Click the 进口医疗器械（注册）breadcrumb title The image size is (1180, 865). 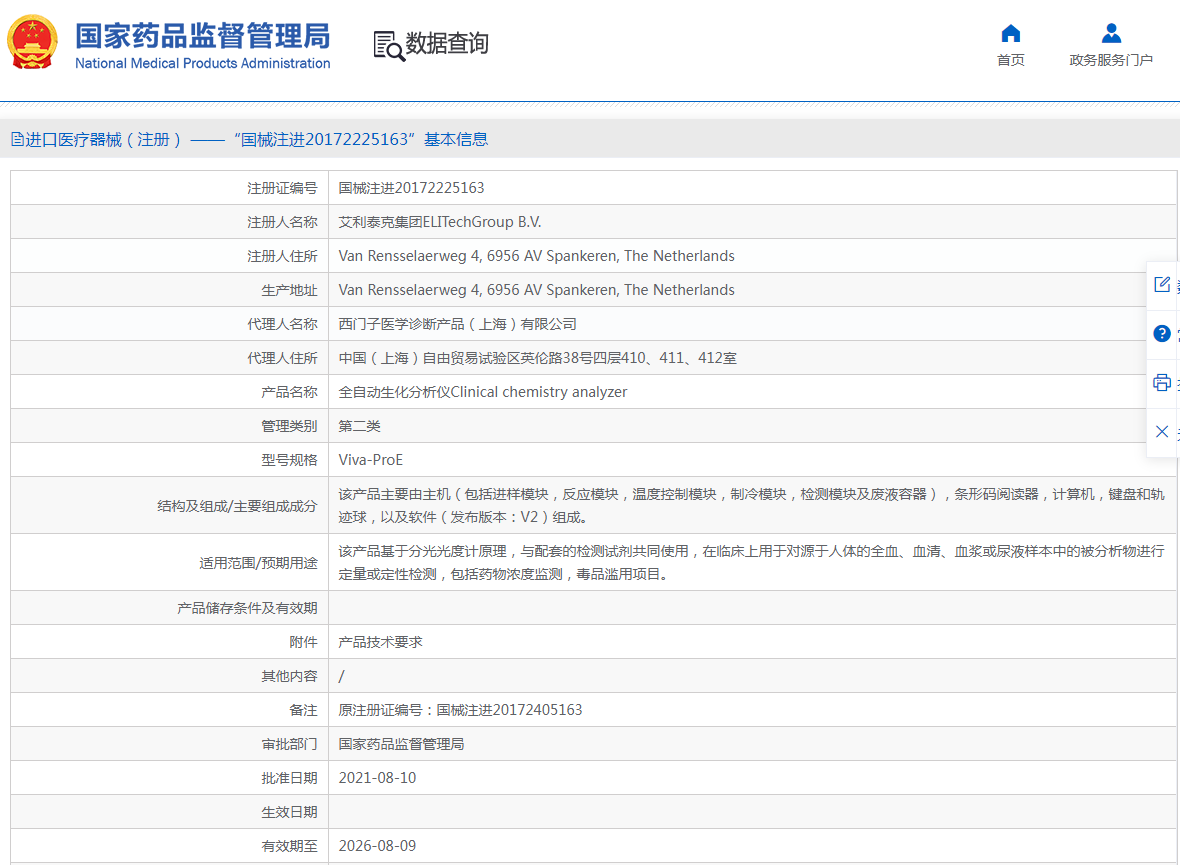pyautogui.click(x=103, y=139)
